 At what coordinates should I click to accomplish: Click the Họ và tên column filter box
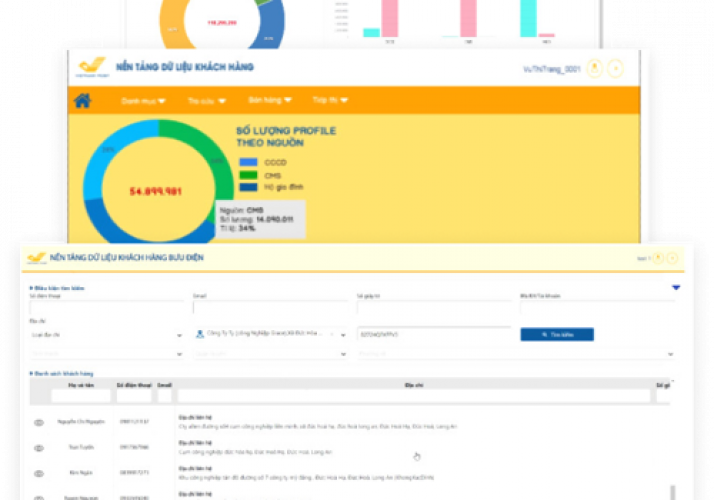81,396
